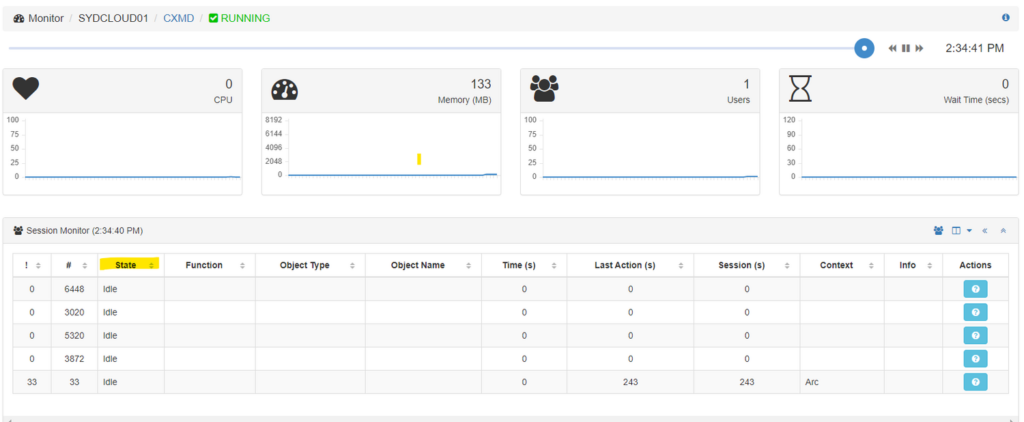Open the CXMD breadcrumb link
Viewport: 1024px width, 422px height.
click(x=179, y=18)
